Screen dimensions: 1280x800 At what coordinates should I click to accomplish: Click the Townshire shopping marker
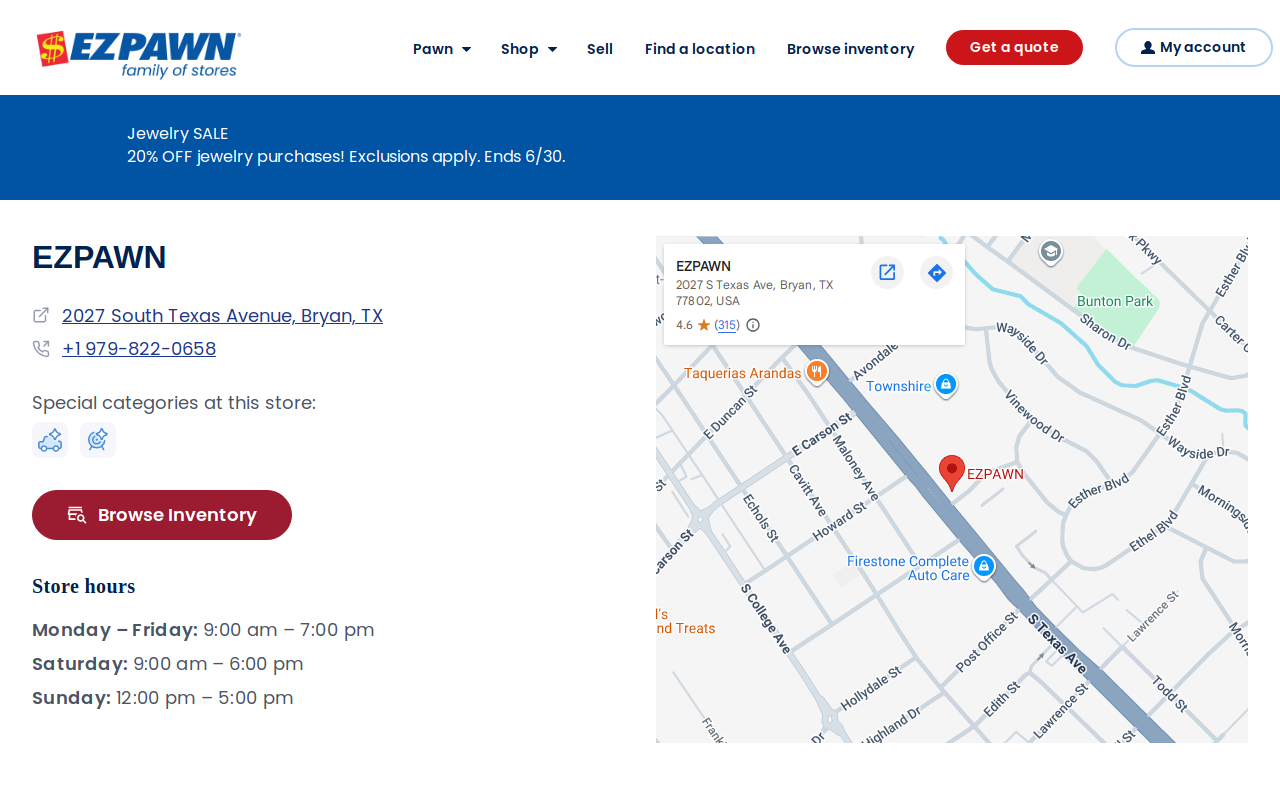point(946,385)
